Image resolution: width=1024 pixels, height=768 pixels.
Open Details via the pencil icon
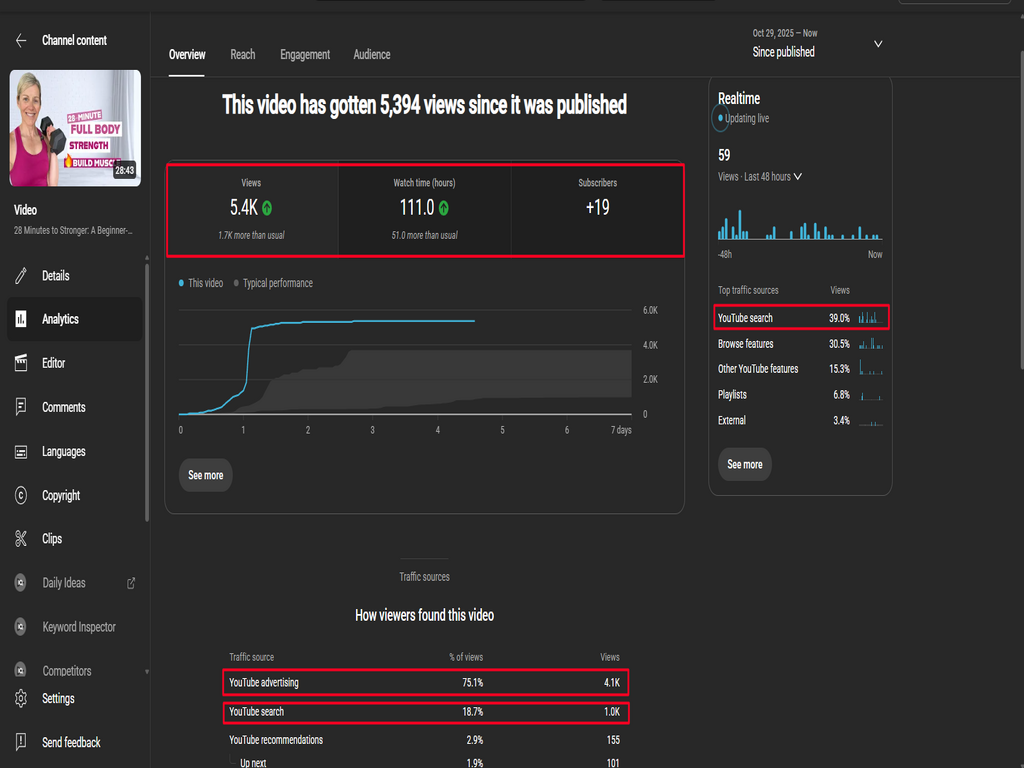[21, 276]
